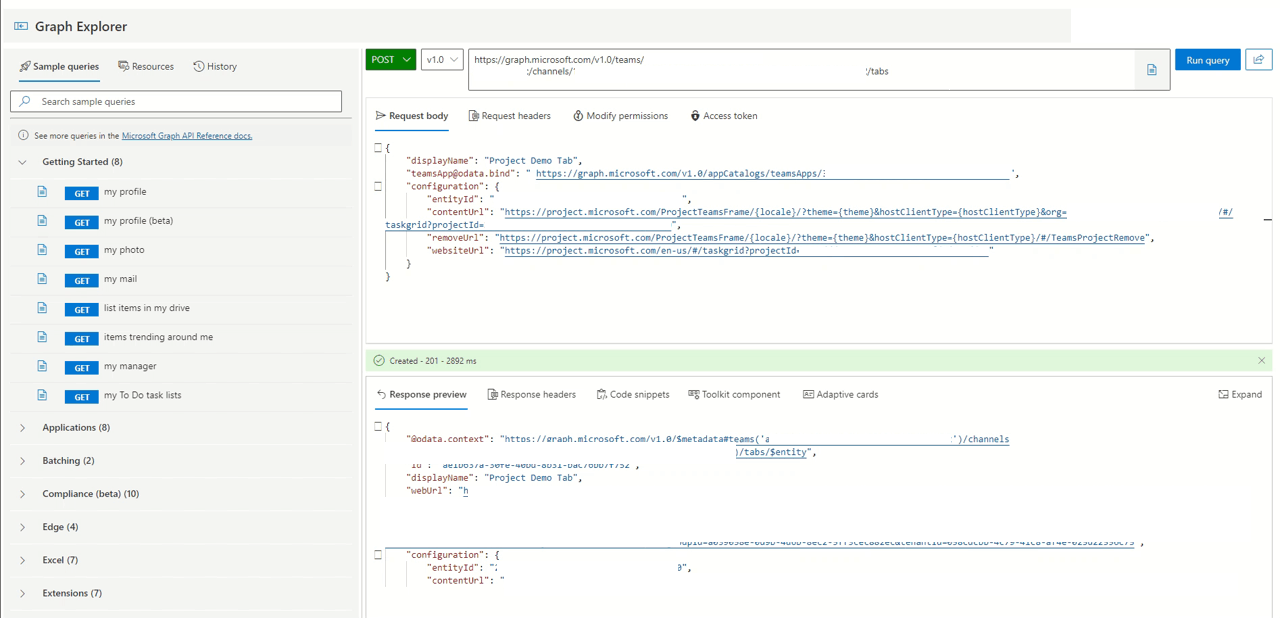Select the GET my profile query
This screenshot has width=1280, height=618.
coord(125,192)
